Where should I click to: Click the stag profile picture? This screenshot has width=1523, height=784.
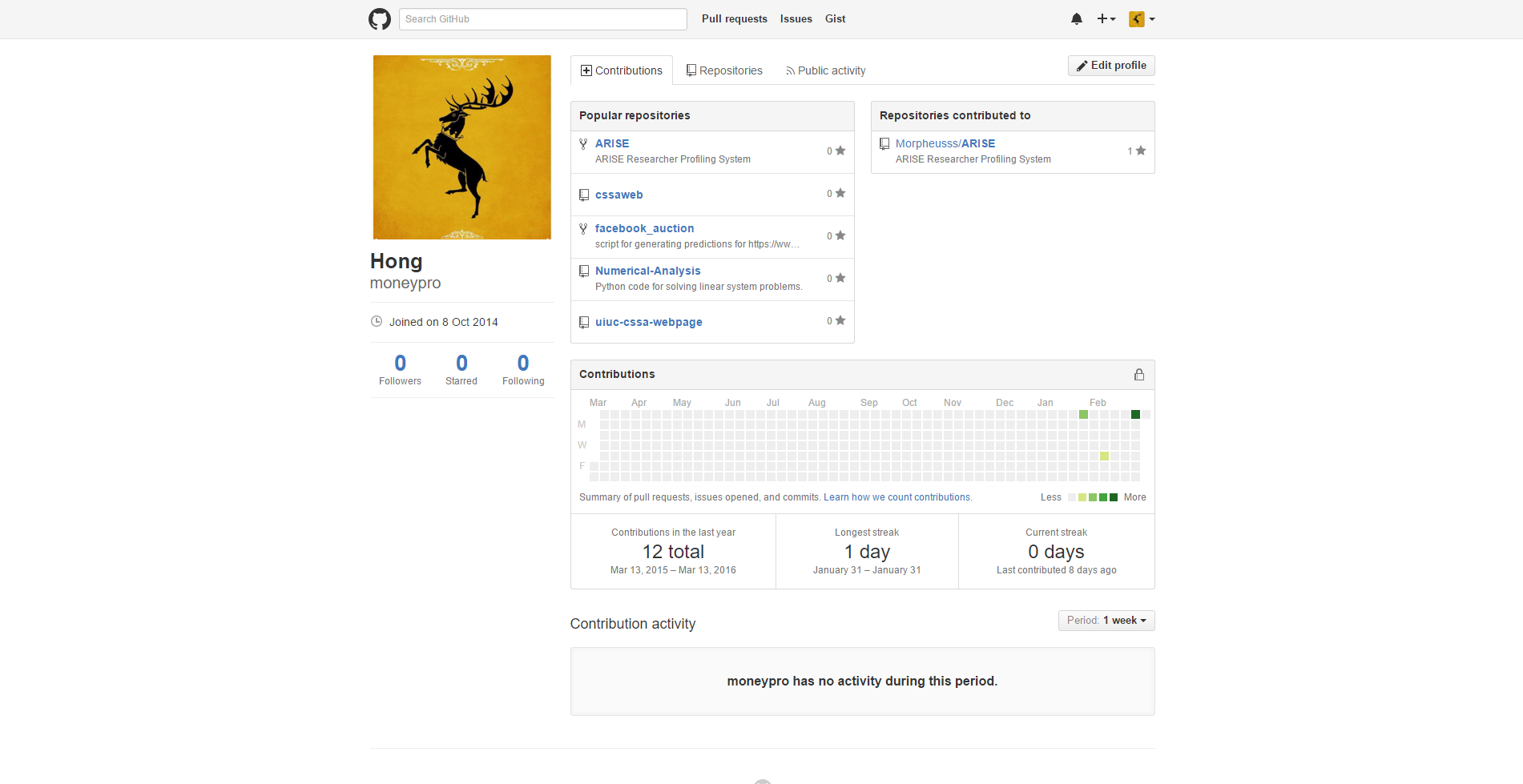point(462,147)
